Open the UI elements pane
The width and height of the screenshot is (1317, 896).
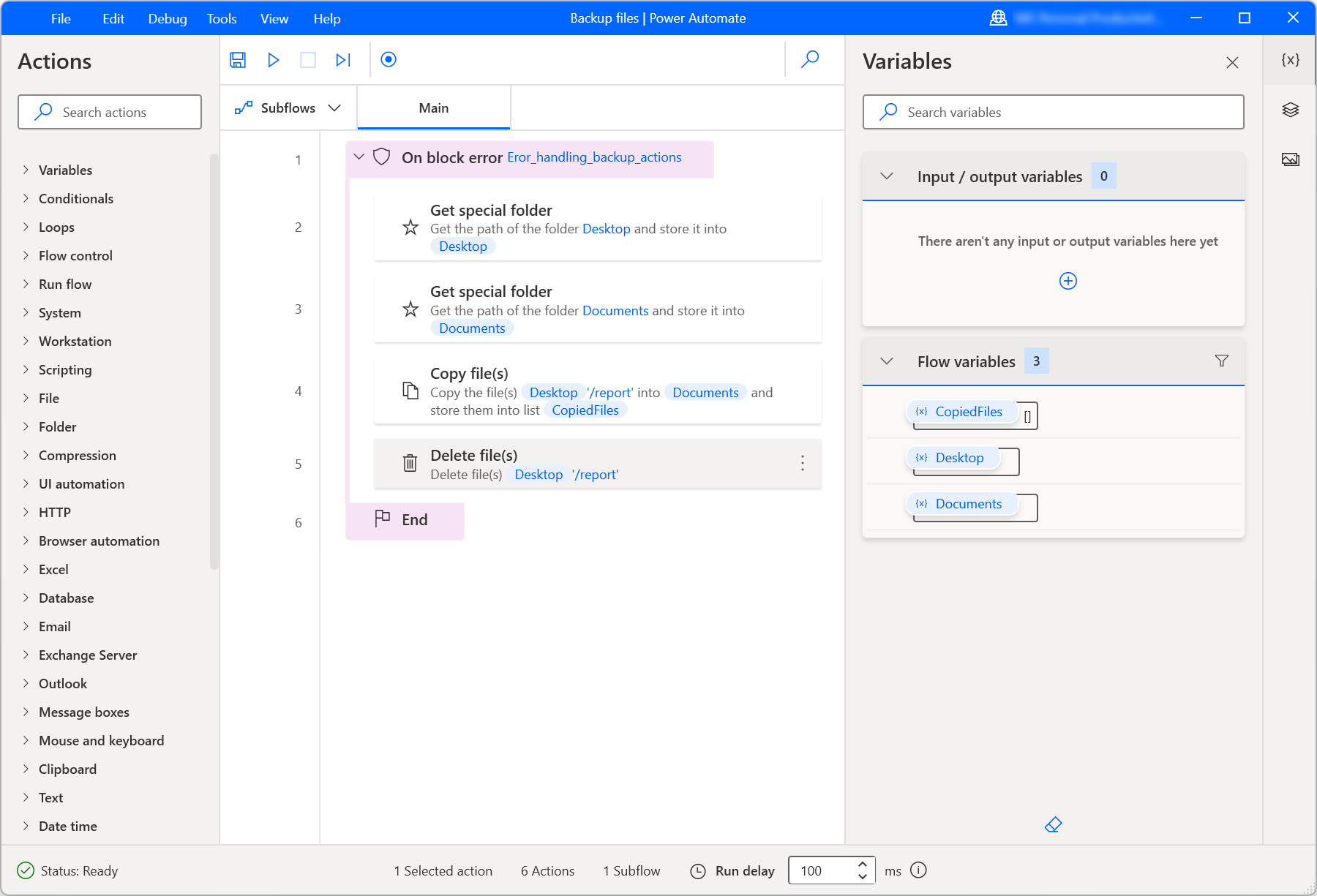[x=1291, y=110]
